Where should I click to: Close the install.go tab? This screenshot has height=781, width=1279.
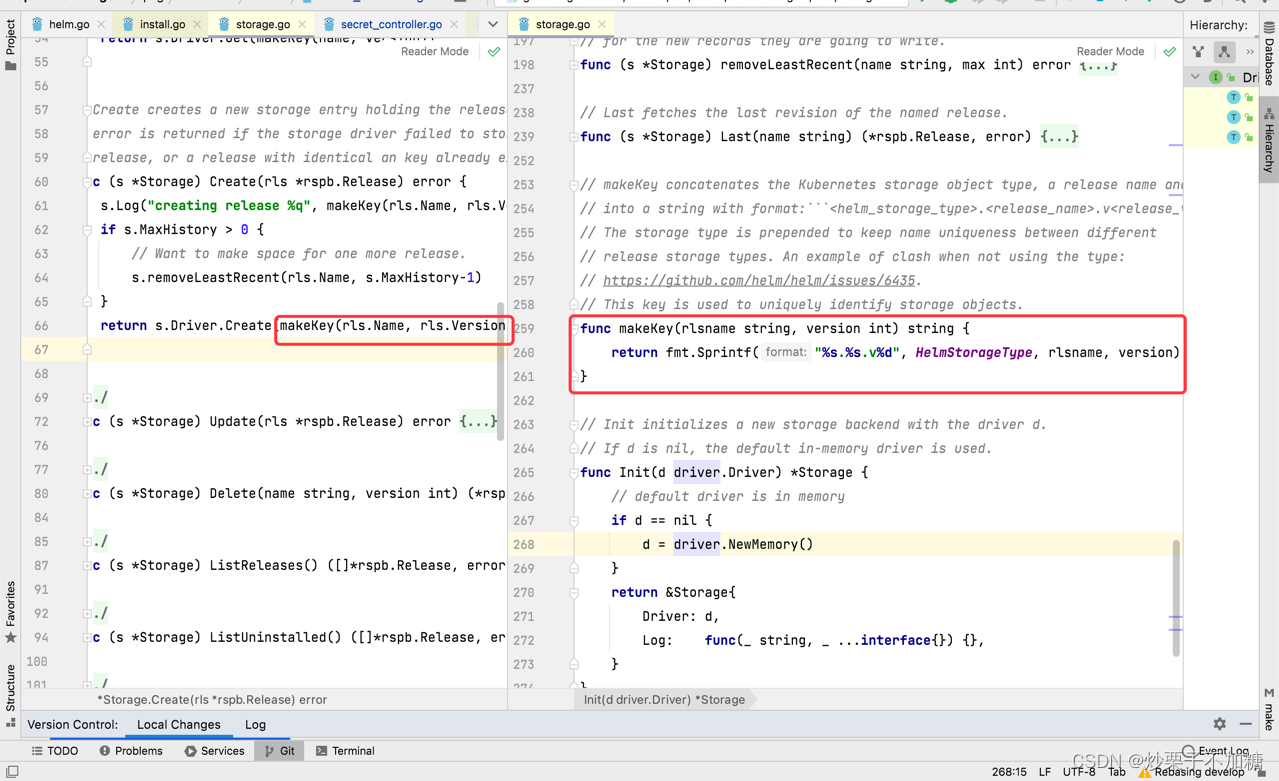197,24
